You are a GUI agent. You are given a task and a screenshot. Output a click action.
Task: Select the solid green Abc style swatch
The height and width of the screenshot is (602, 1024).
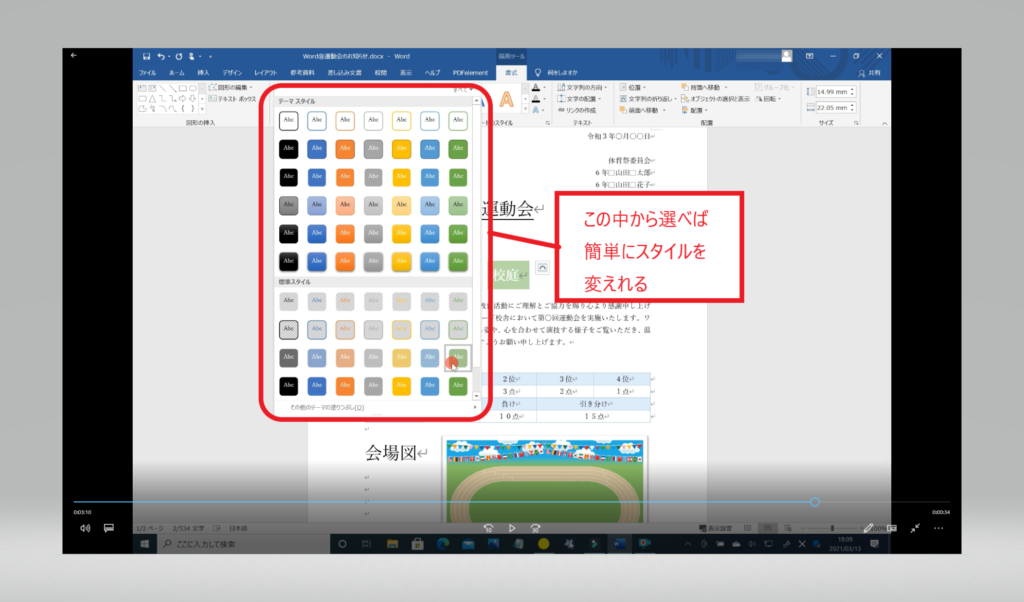tap(458, 149)
